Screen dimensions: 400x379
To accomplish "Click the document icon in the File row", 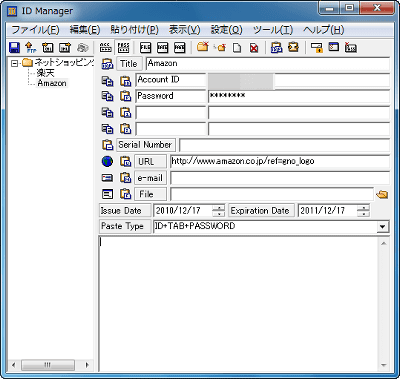I will [x=107, y=194].
